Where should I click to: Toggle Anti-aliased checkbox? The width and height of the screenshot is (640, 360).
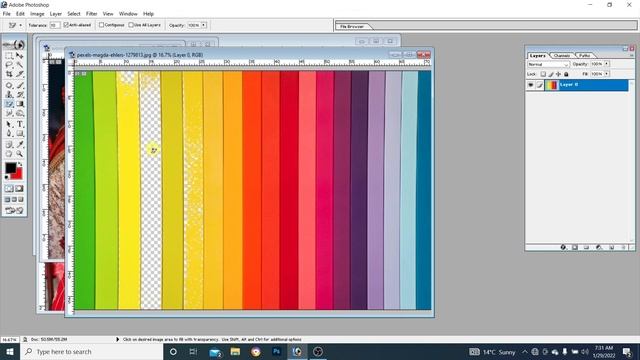pyautogui.click(x=66, y=25)
